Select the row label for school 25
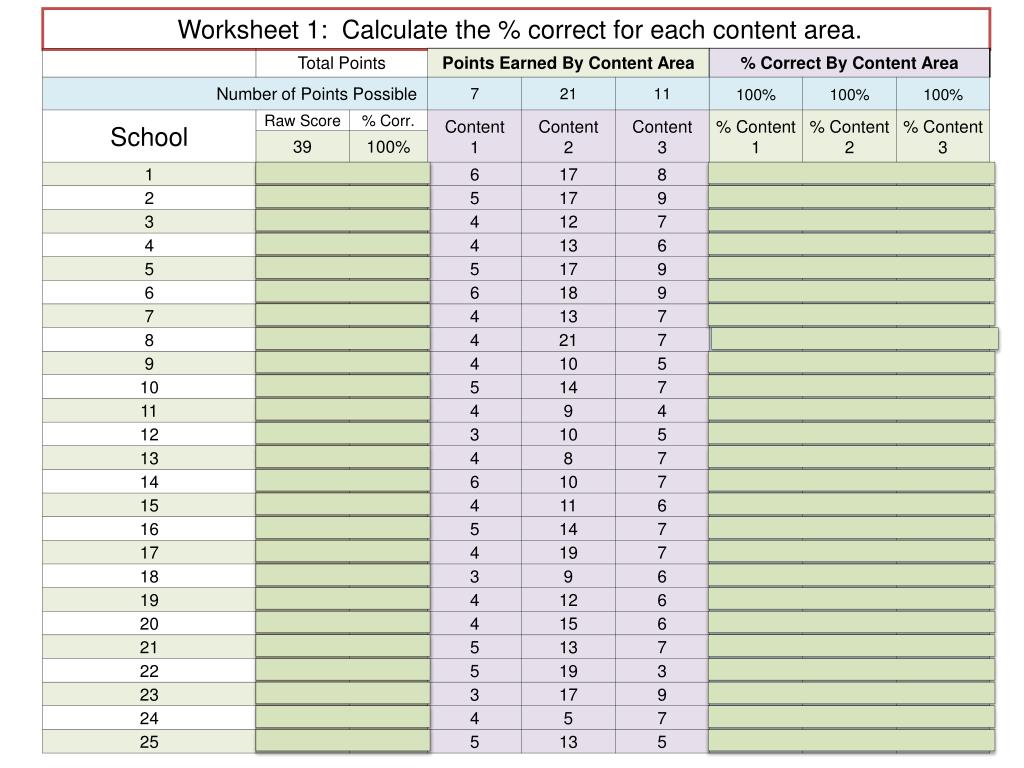 tap(149, 742)
